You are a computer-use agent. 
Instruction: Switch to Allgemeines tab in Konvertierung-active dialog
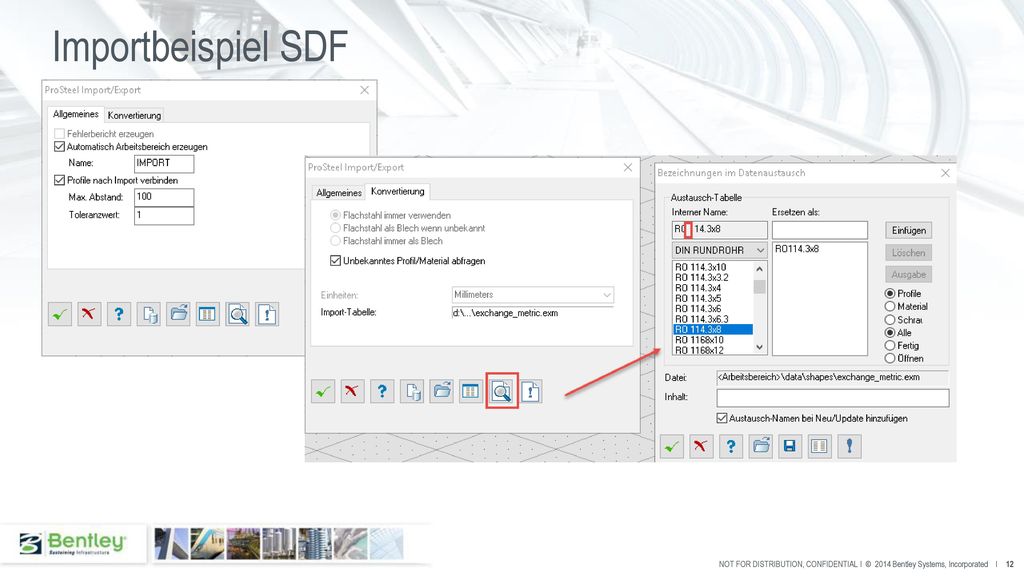(339, 193)
